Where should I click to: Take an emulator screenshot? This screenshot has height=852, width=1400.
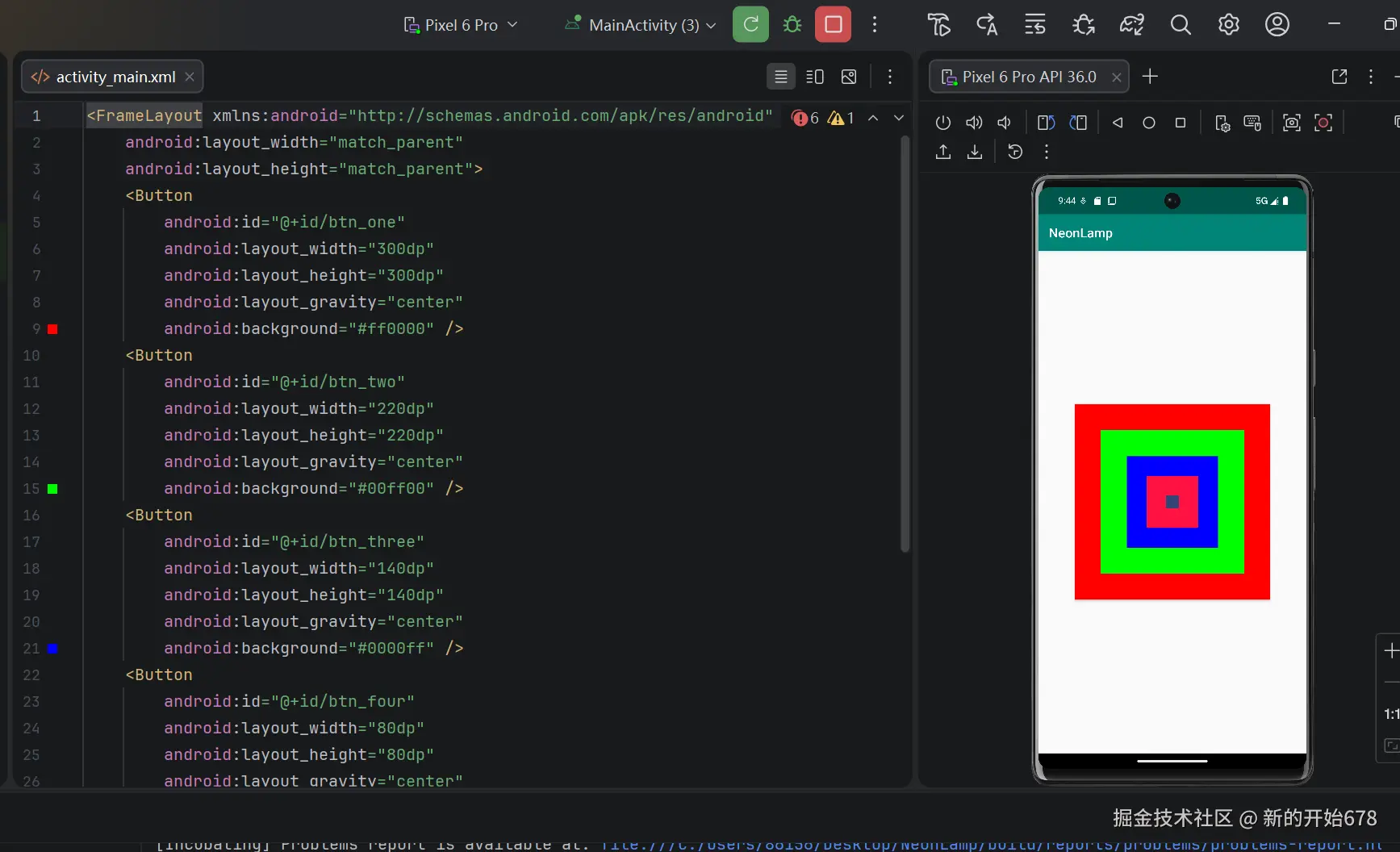click(1292, 123)
